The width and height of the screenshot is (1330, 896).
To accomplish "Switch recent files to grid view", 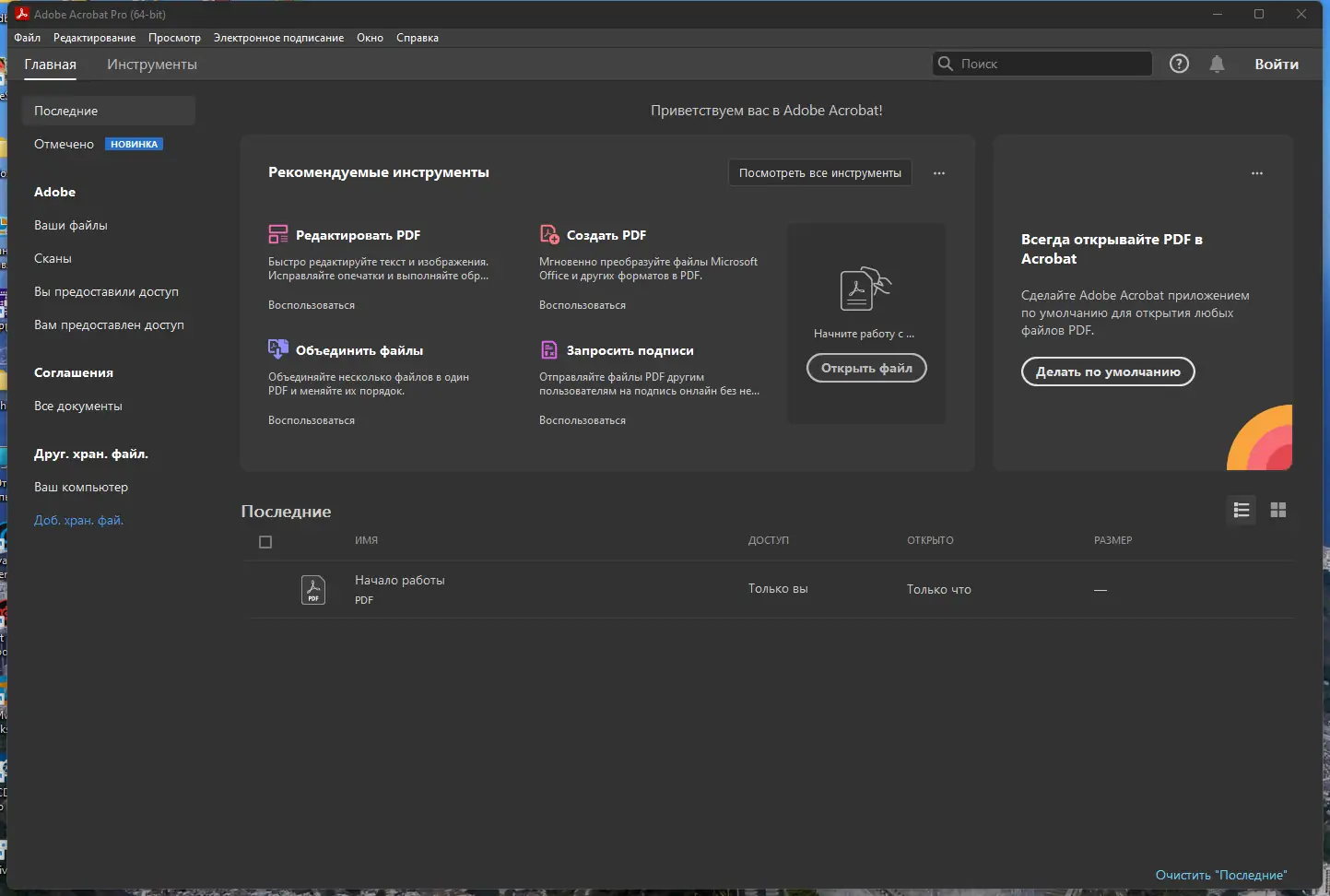I will (1277, 510).
